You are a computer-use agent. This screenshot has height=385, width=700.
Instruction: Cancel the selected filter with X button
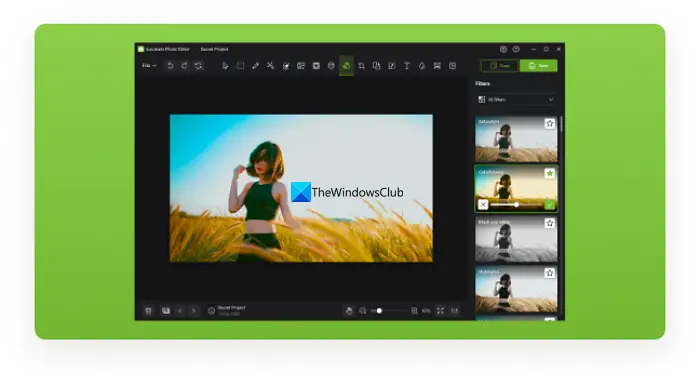483,205
